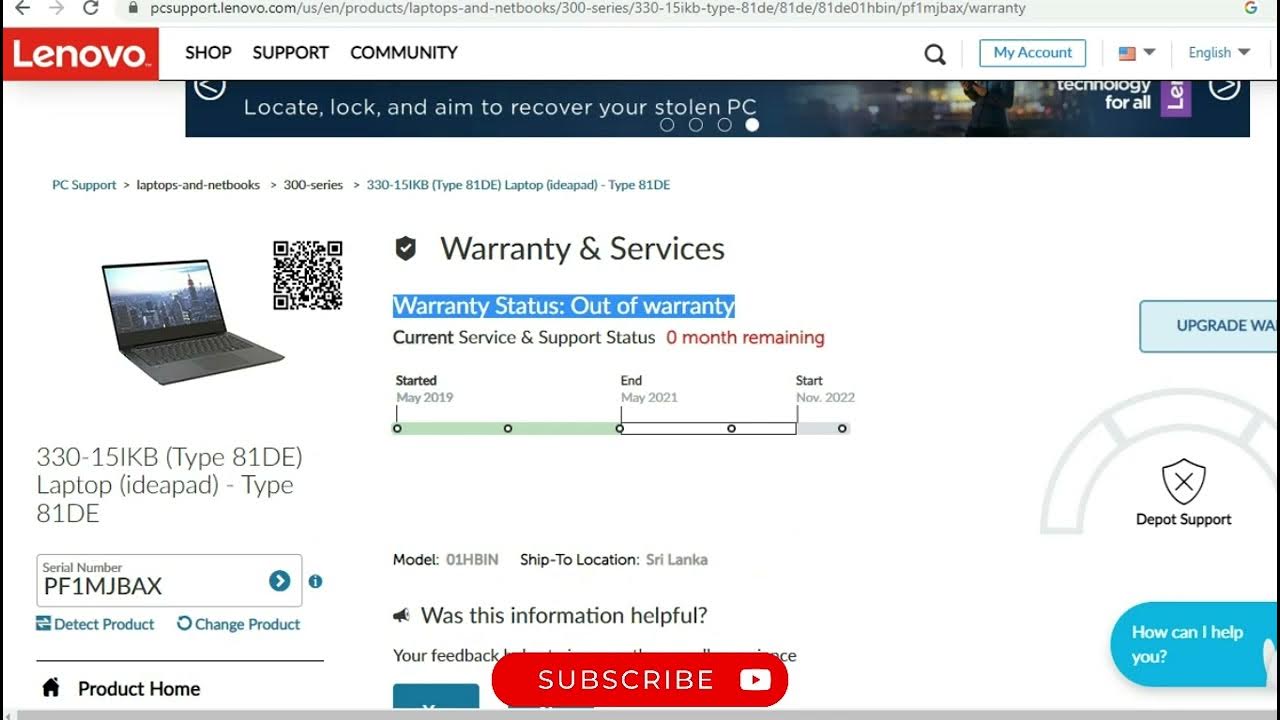Click the 300-series breadcrumb
1280x720 pixels.
click(x=313, y=185)
